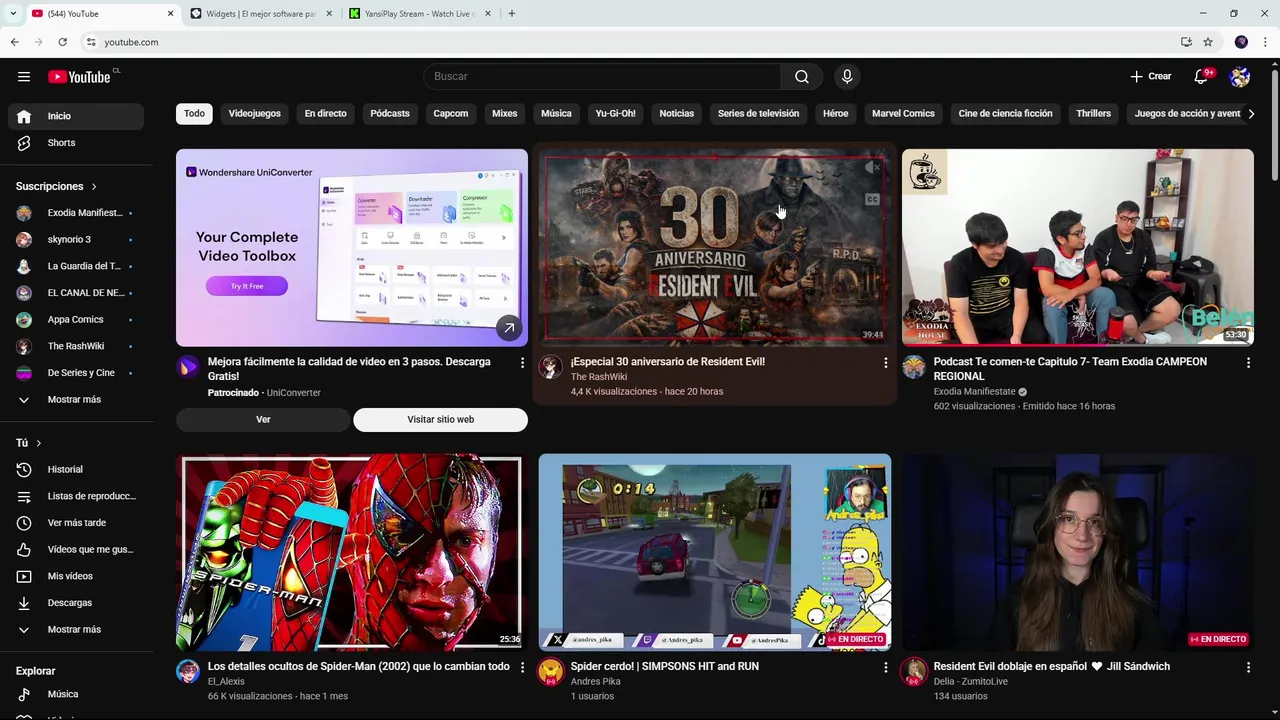Open Historial in the sidebar

tap(76, 470)
